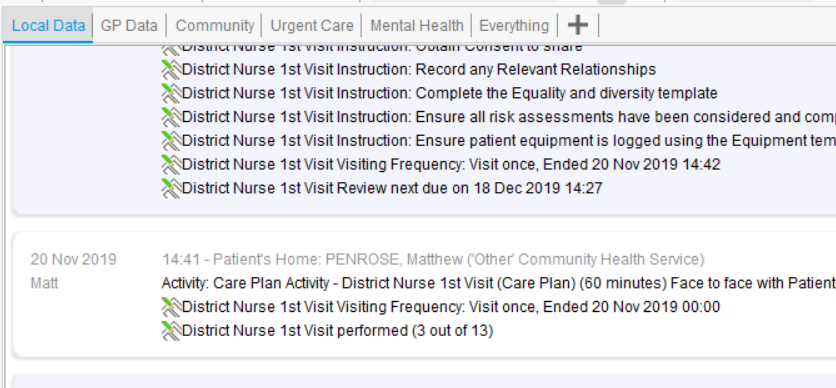Click care plan icon beside Record any Relevant Relationships

point(171,70)
